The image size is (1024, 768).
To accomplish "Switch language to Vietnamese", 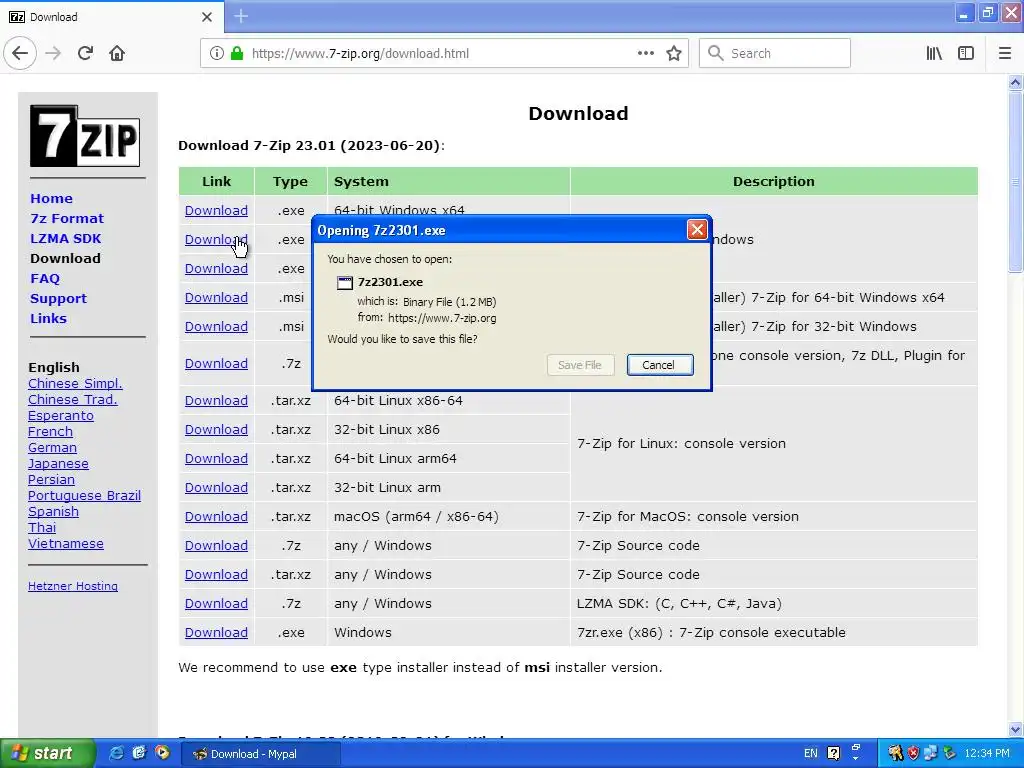I will (66, 544).
